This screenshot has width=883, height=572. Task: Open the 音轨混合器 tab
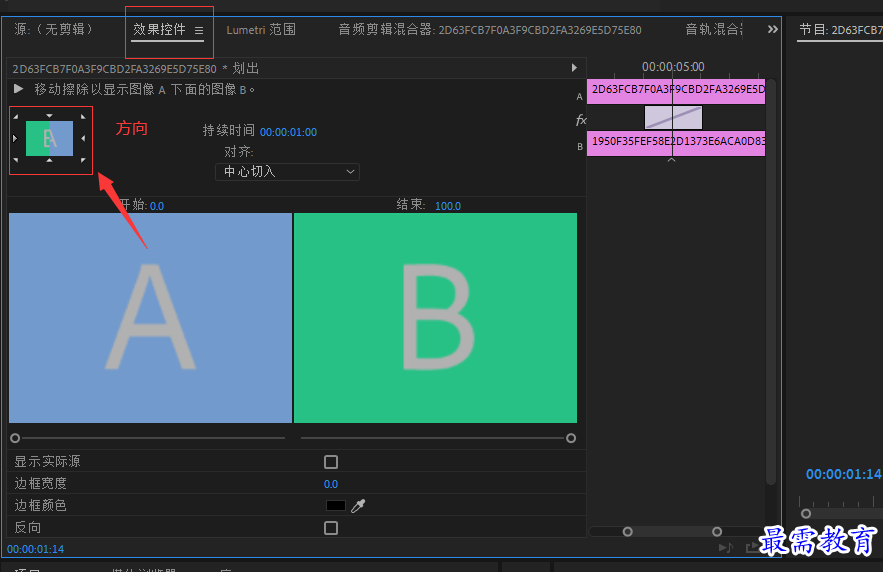click(x=714, y=29)
